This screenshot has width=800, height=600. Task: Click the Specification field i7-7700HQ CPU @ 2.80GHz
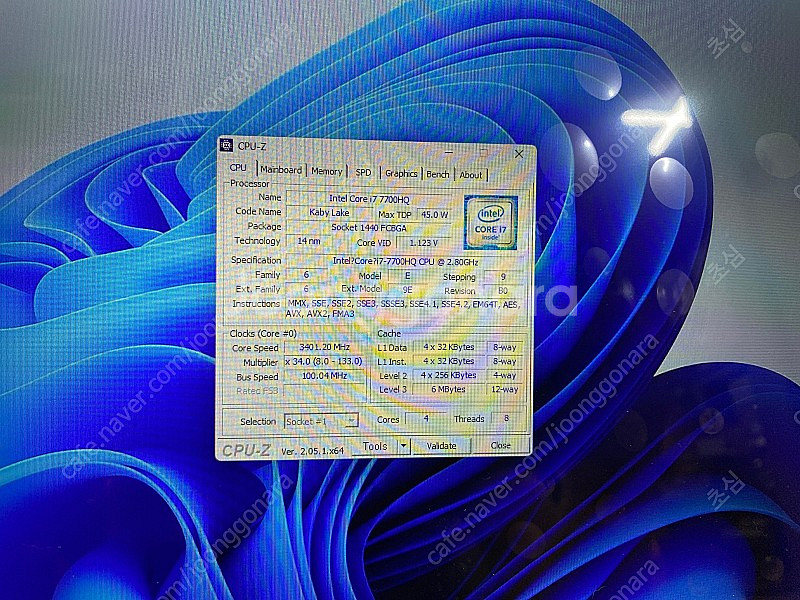click(405, 261)
